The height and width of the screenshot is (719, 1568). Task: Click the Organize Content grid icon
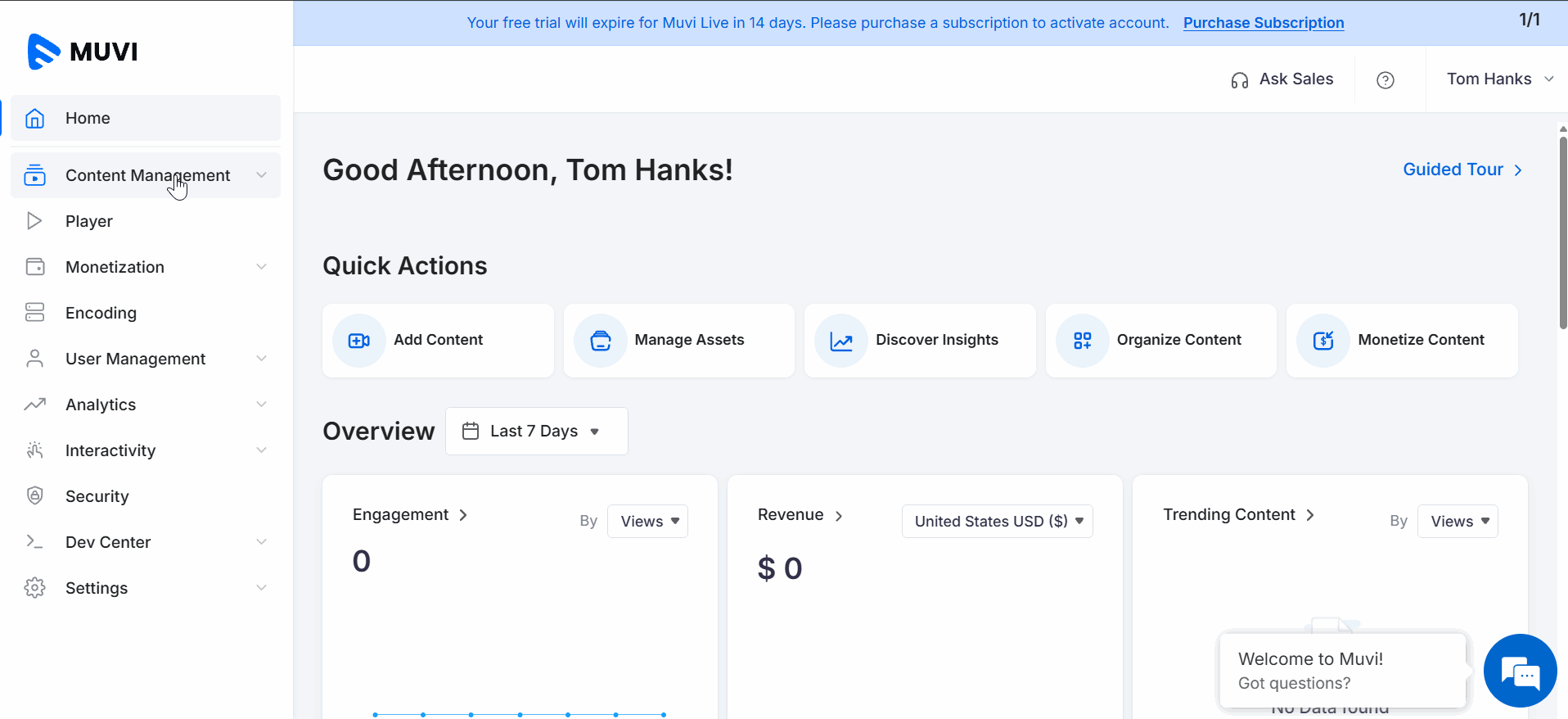[x=1082, y=341]
